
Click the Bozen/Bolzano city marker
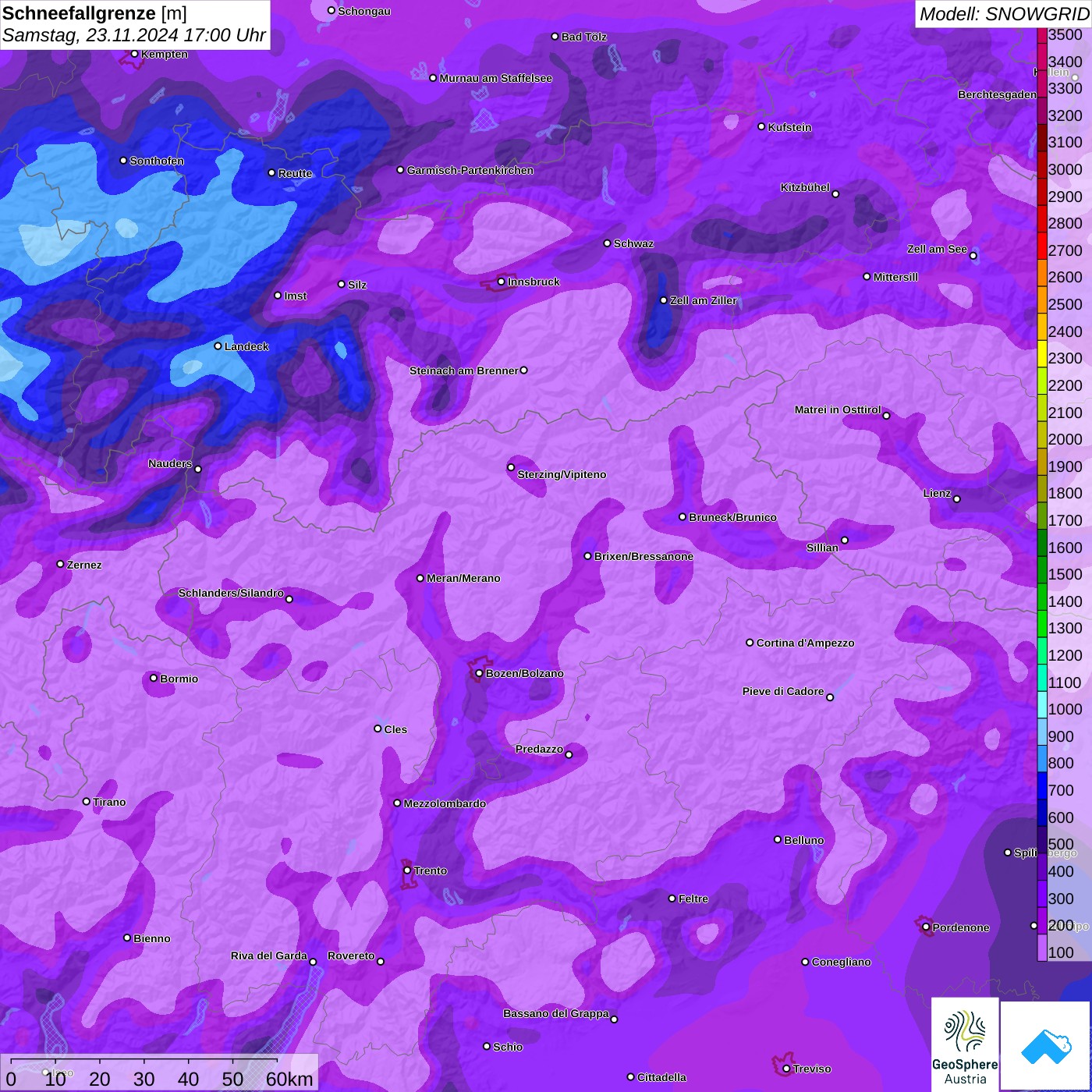pyautogui.click(x=480, y=673)
